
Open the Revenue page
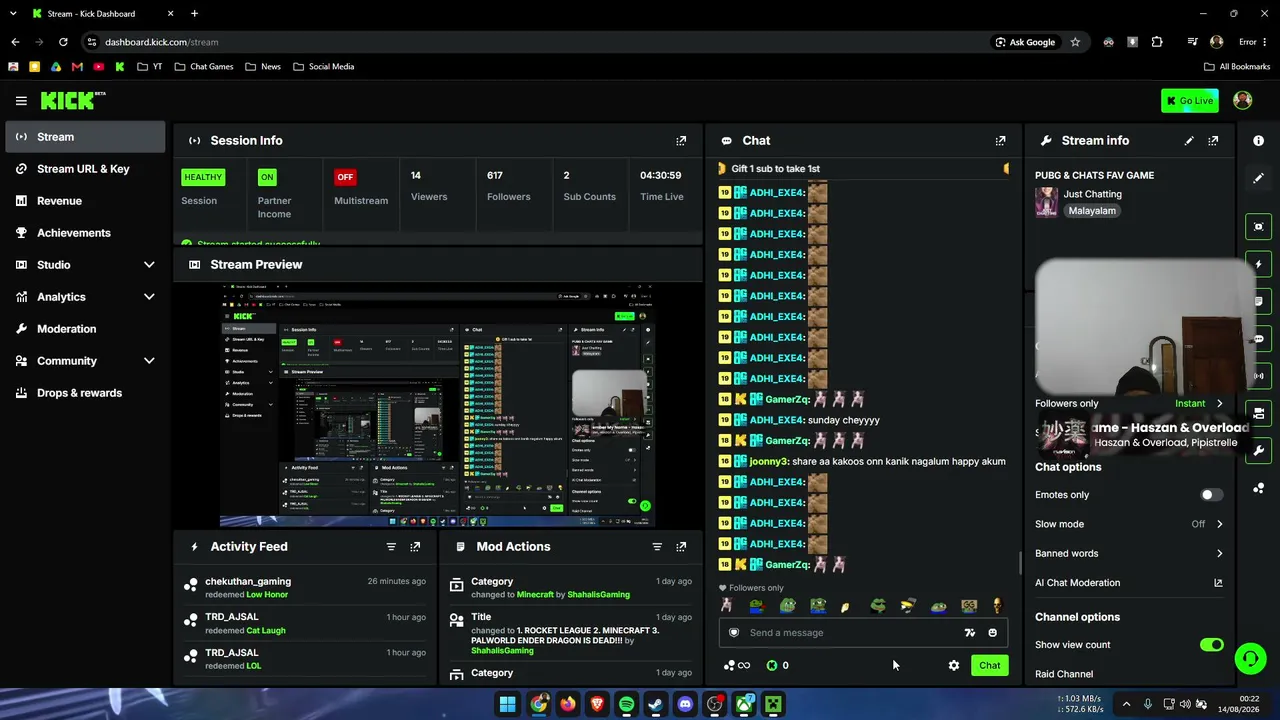(85, 201)
